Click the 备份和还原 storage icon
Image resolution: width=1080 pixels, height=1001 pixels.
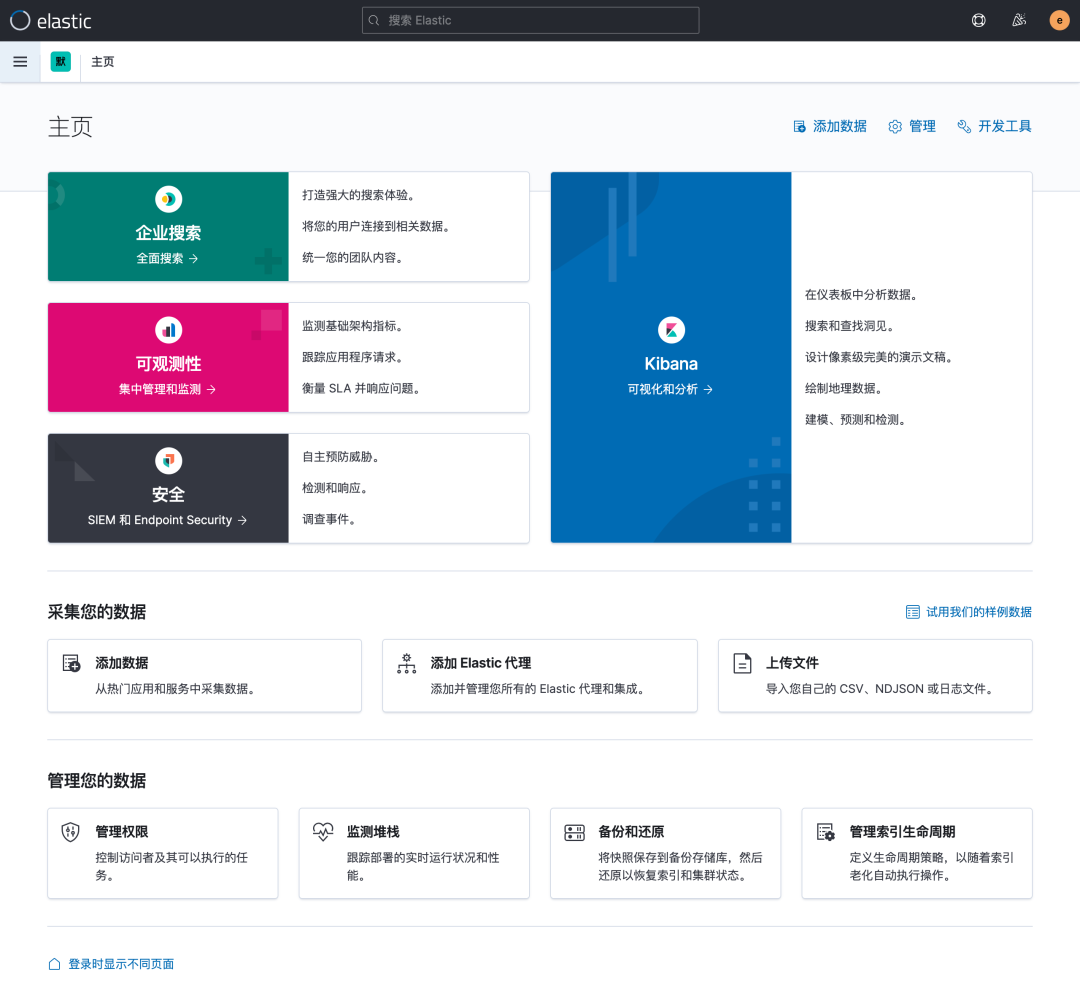pyautogui.click(x=574, y=832)
